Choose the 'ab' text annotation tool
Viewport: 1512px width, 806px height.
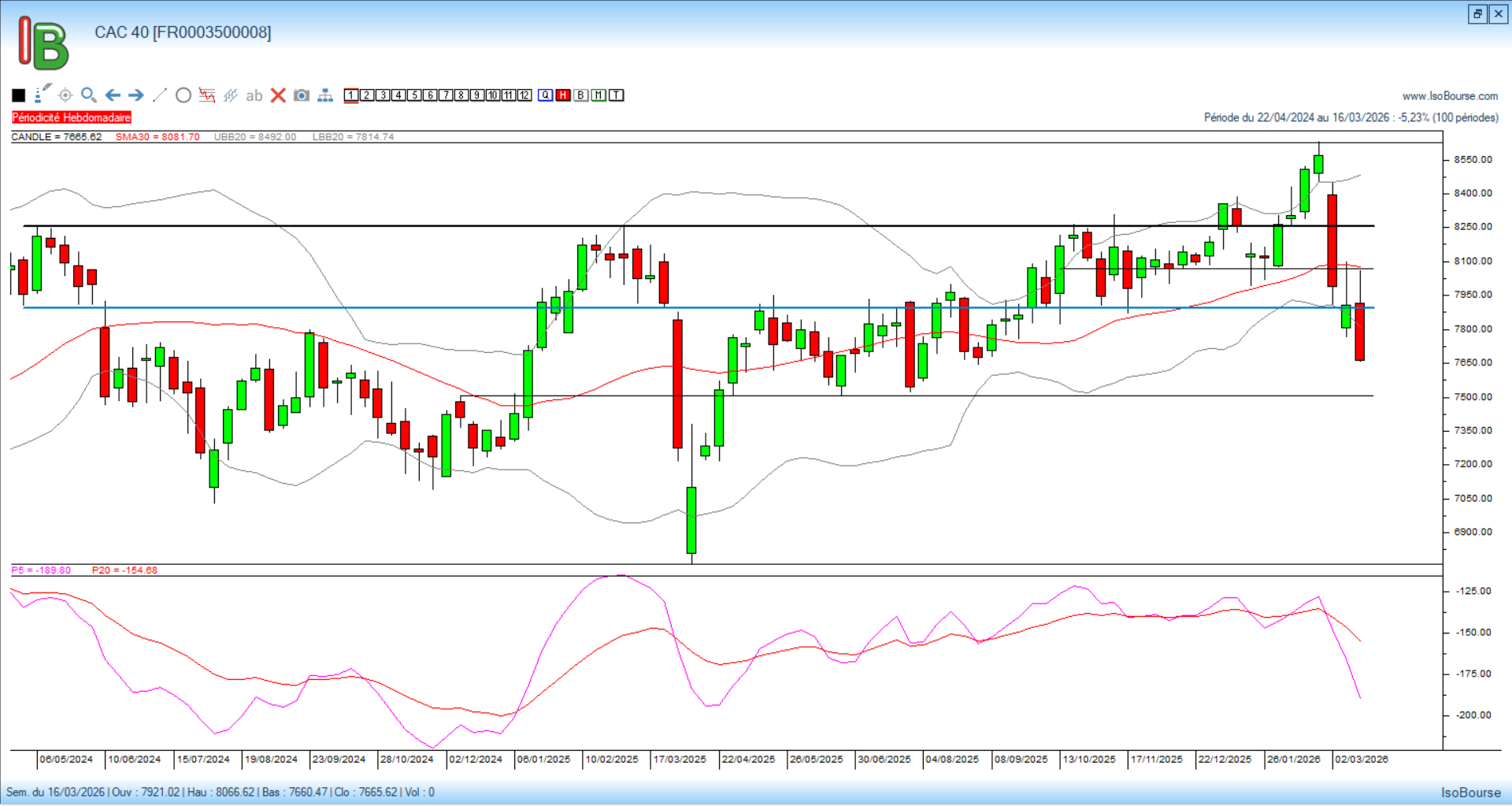[254, 95]
